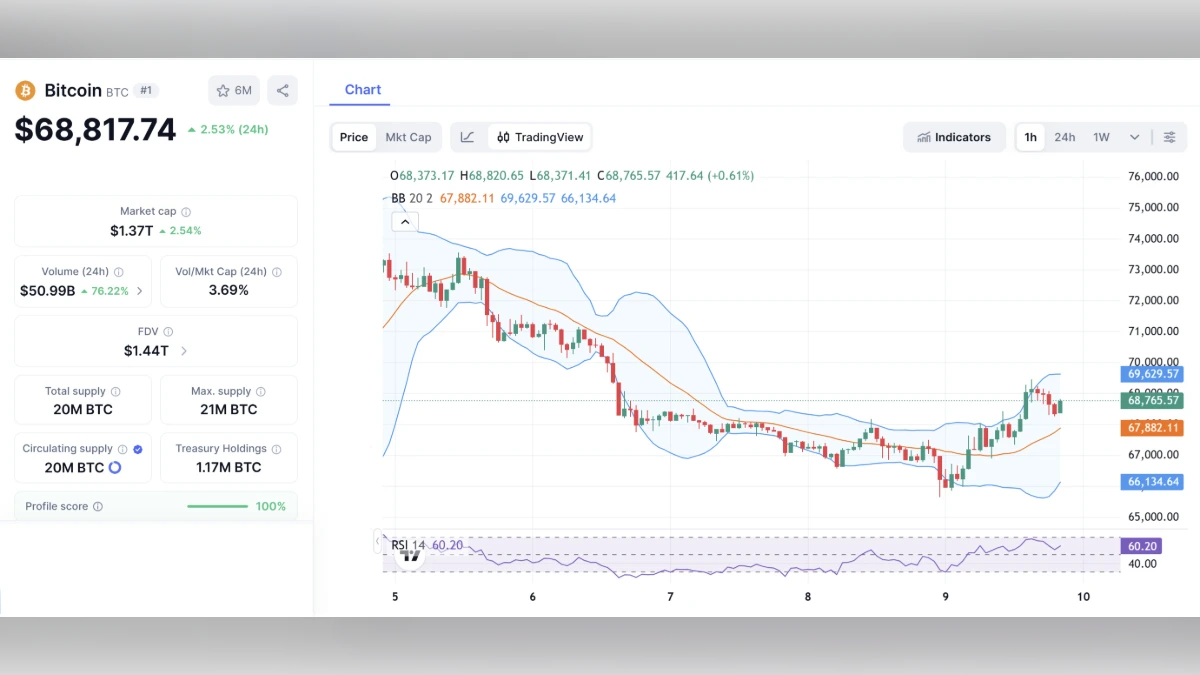Click the Bitcoin logo icon
The width and height of the screenshot is (1200, 675).
pyautogui.click(x=25, y=90)
